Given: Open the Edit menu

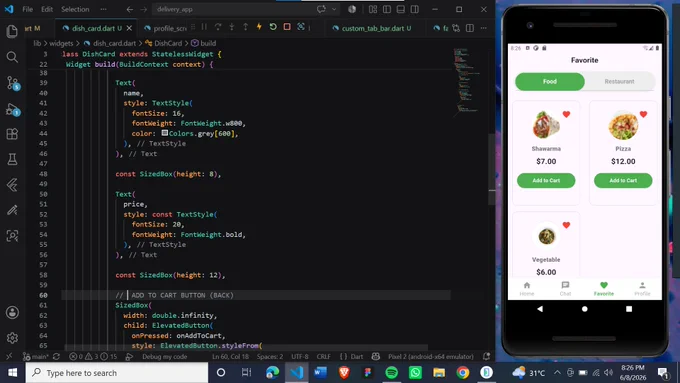Looking at the screenshot, I should pos(47,9).
